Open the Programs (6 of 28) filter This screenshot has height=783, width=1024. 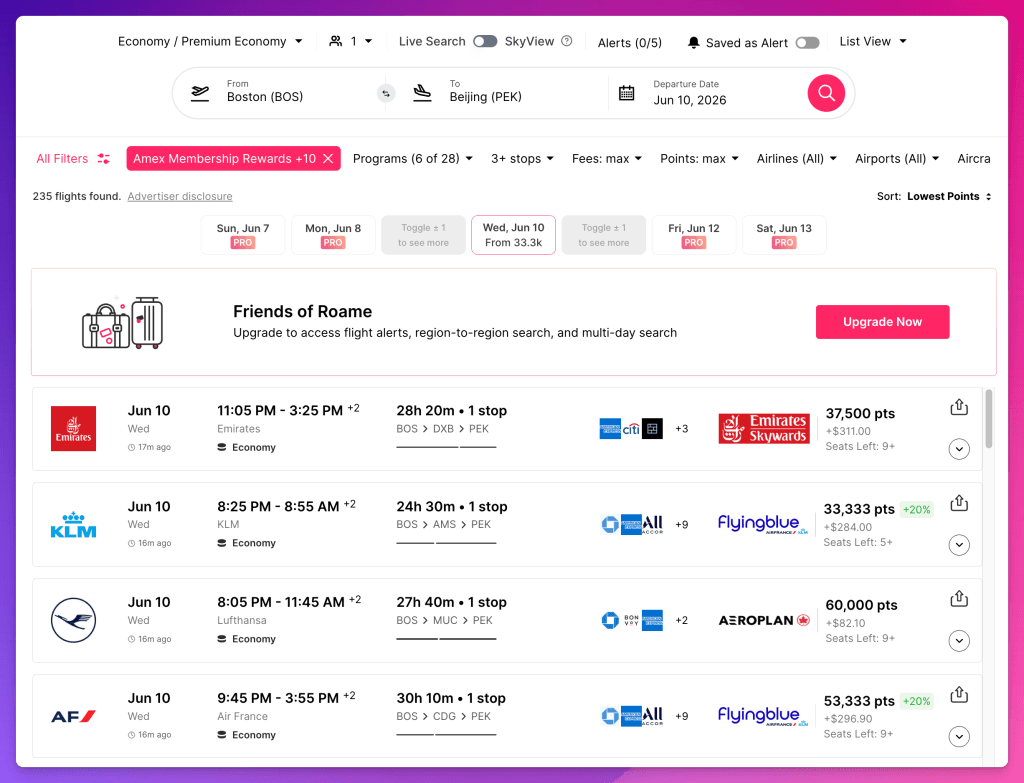click(x=413, y=159)
